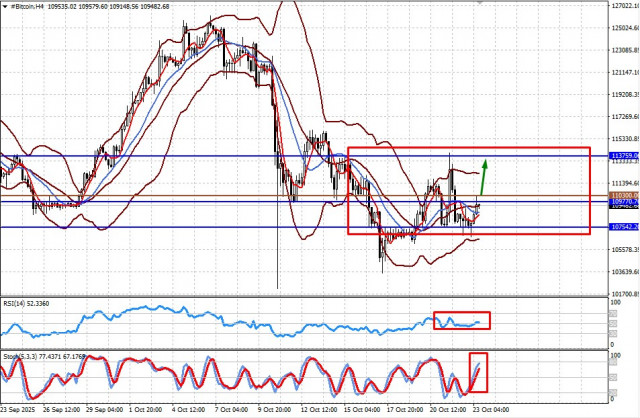Click the 0 value on the Stoch scale
The image size is (640, 418).
[612, 399]
